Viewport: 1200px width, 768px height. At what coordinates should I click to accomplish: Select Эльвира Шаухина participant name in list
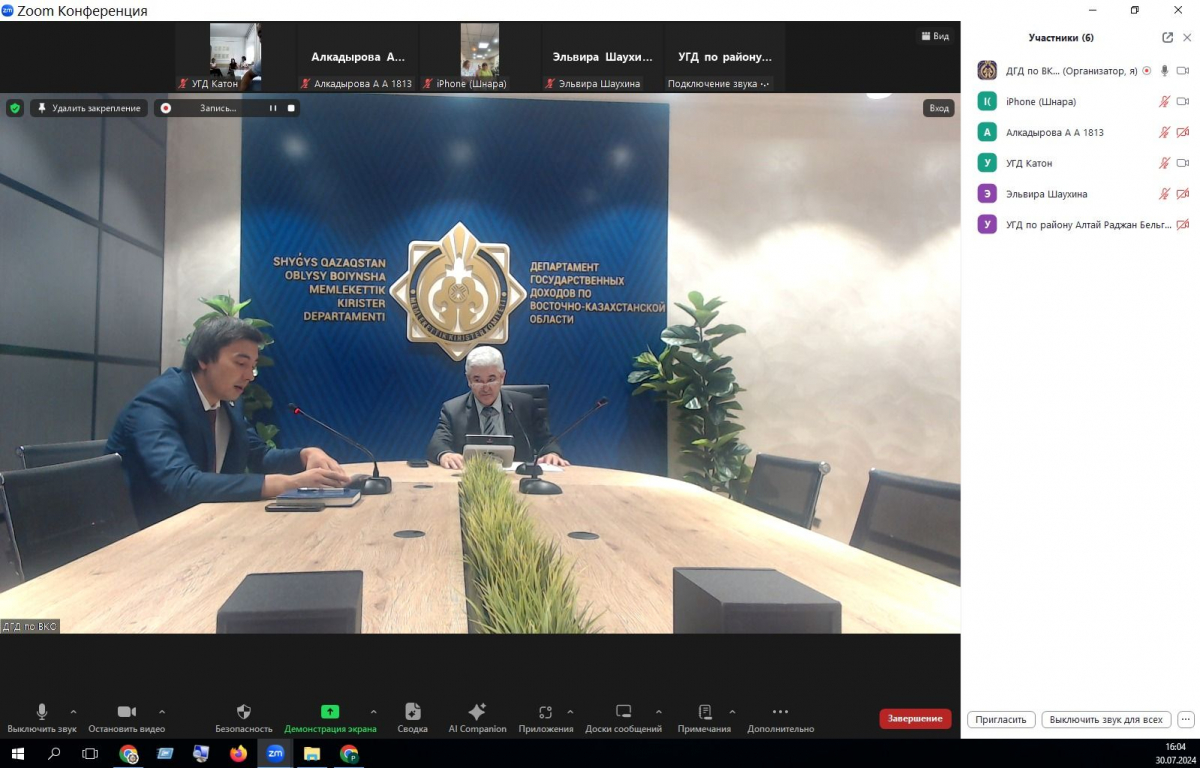click(1046, 194)
